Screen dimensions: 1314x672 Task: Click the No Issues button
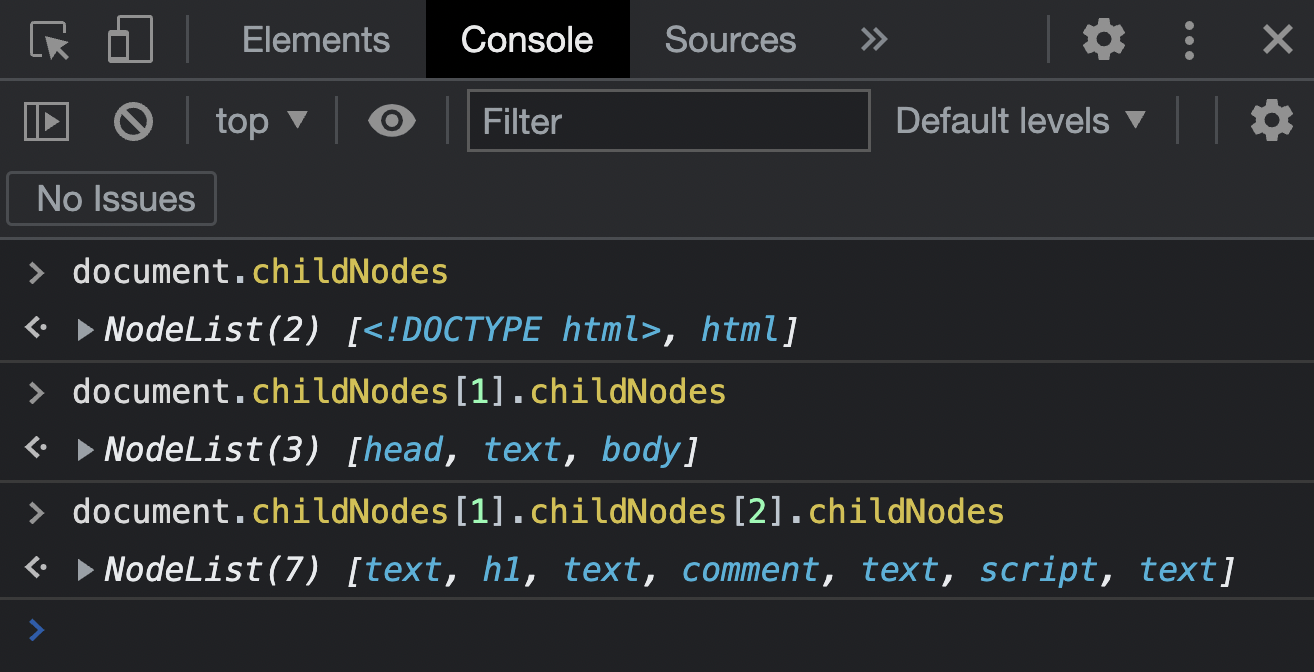click(112, 199)
